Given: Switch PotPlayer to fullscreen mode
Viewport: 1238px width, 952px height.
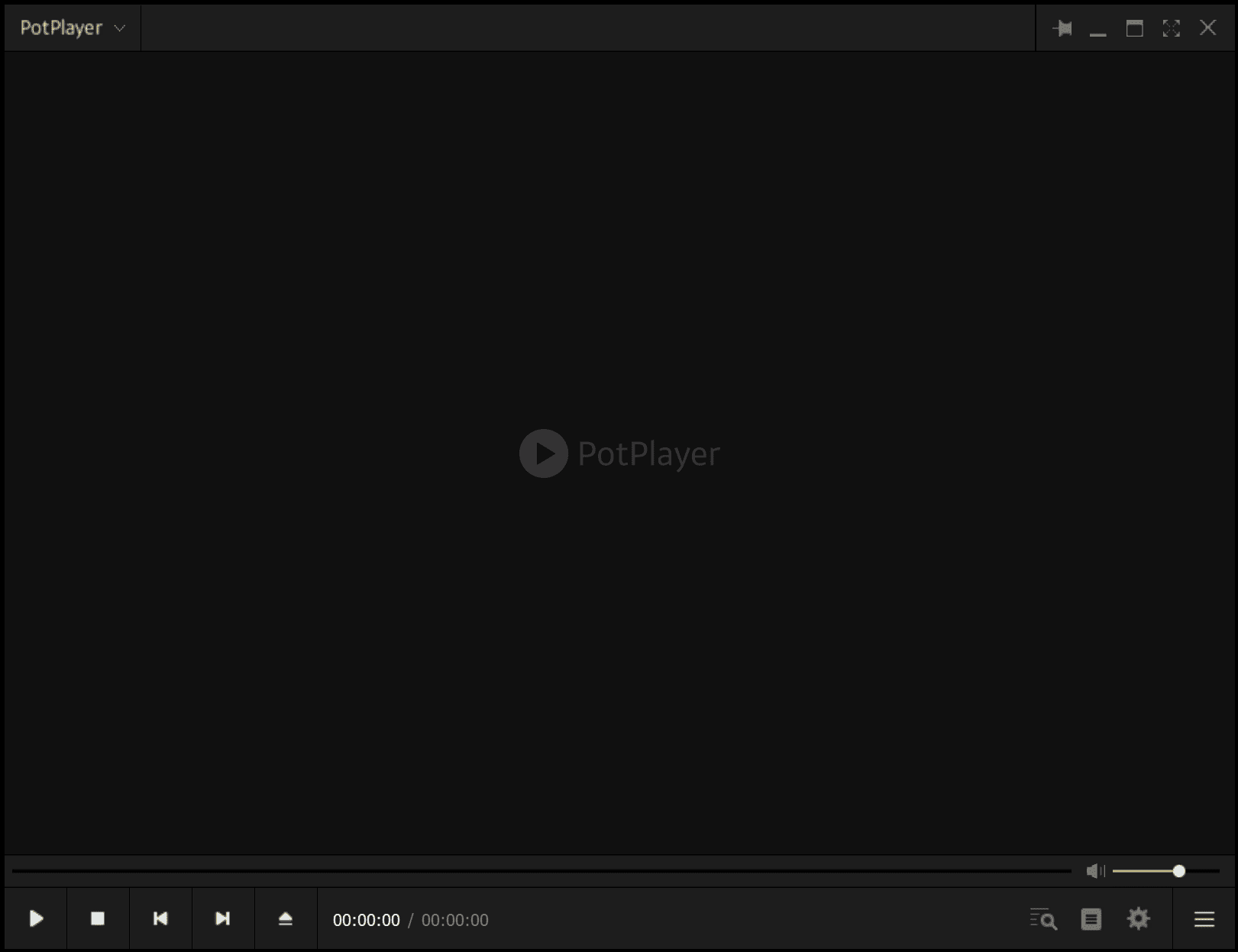Looking at the screenshot, I should point(1171,28).
